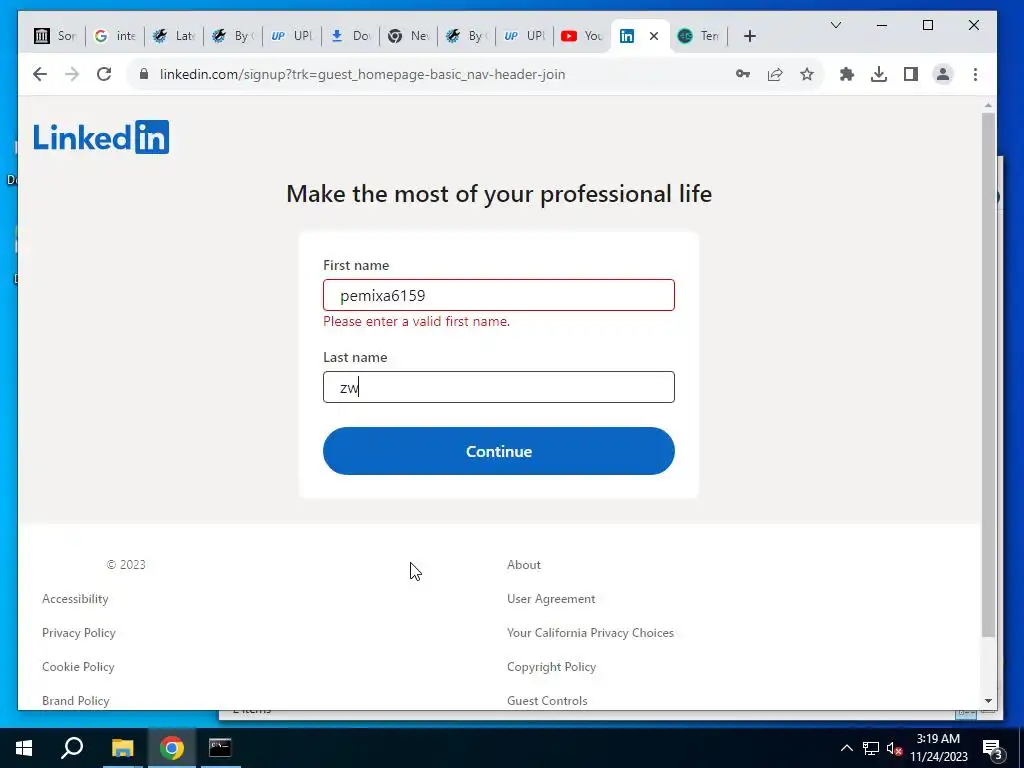View site info lock icon

(144, 74)
